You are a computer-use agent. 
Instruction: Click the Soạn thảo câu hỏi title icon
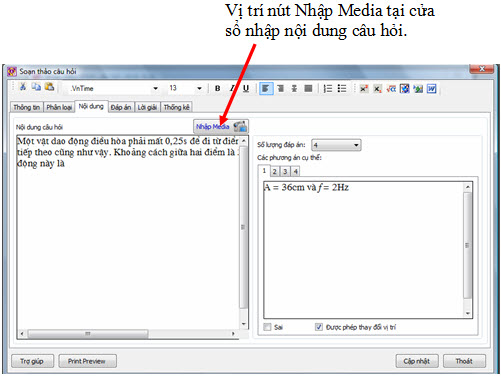[x=12, y=71]
